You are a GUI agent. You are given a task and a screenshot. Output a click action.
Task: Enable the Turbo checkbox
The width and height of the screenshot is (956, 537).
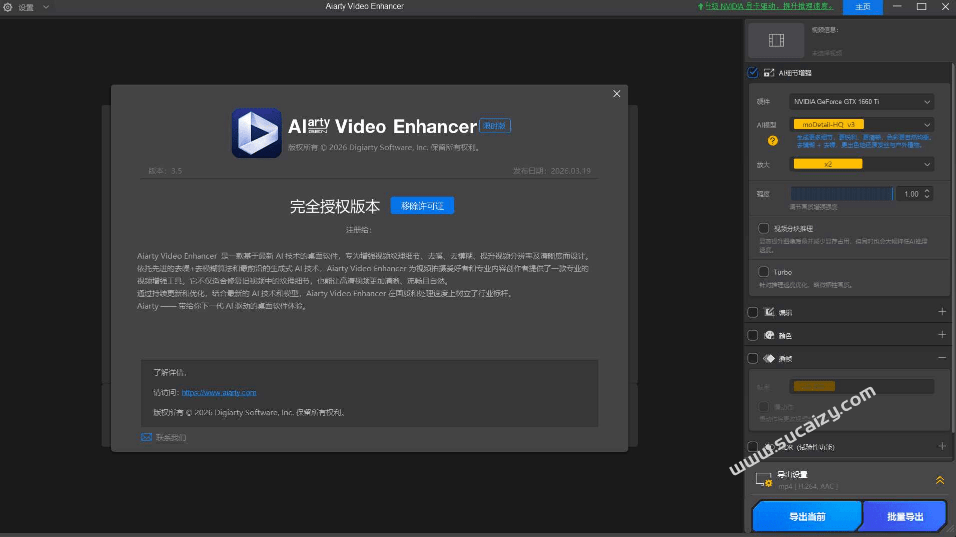click(763, 272)
